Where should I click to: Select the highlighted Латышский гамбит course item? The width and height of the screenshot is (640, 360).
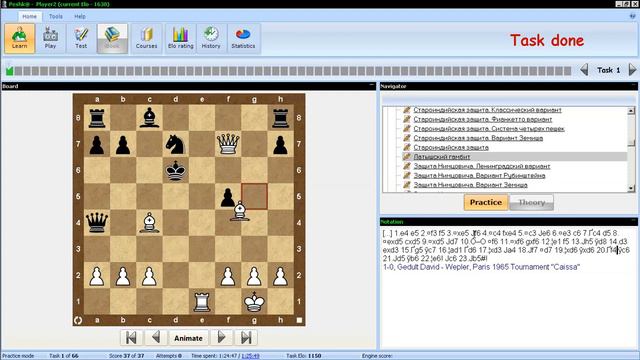pos(442,157)
